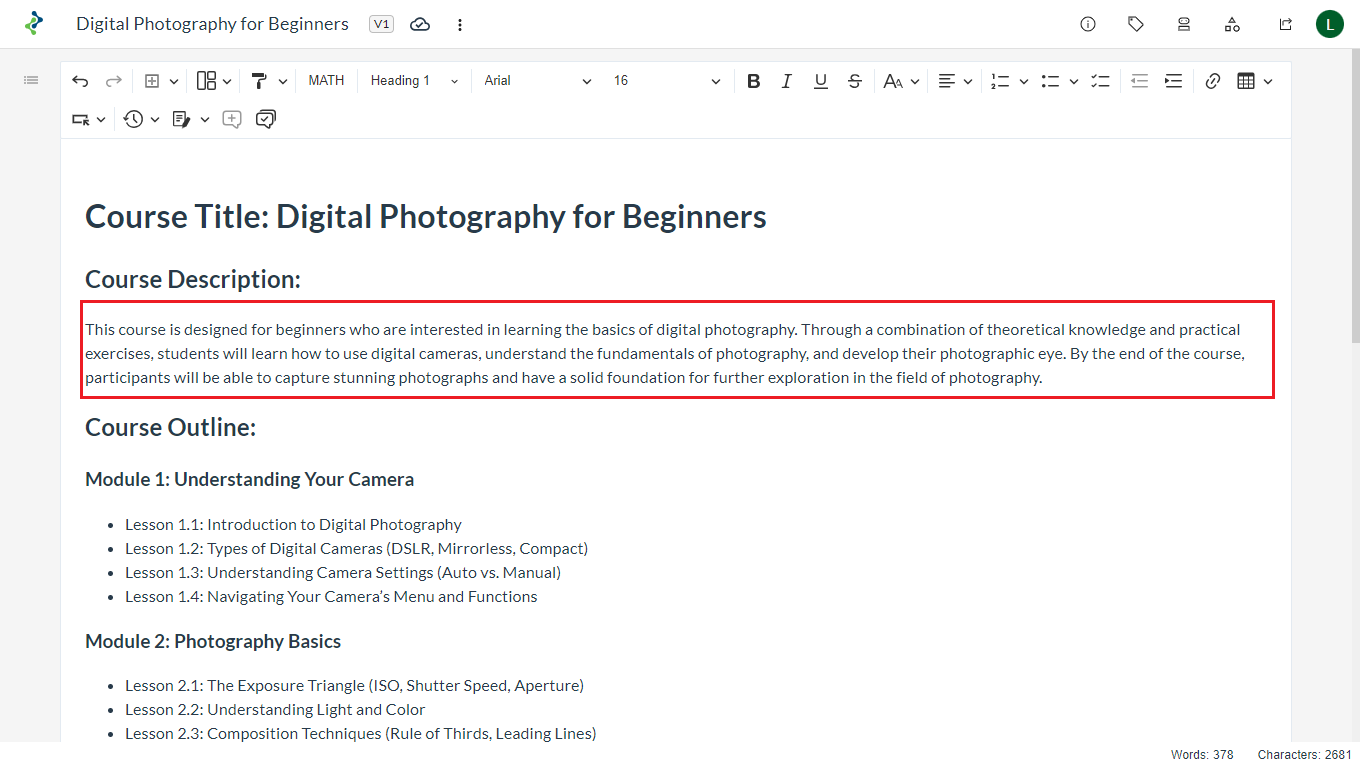The height and width of the screenshot is (768, 1360).
Task: Toggle bold formatting
Action: (x=754, y=81)
